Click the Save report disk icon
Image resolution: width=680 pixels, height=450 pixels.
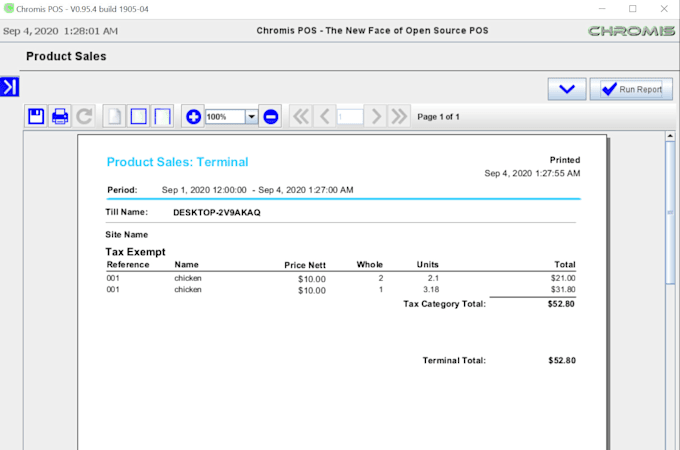[x=36, y=116]
